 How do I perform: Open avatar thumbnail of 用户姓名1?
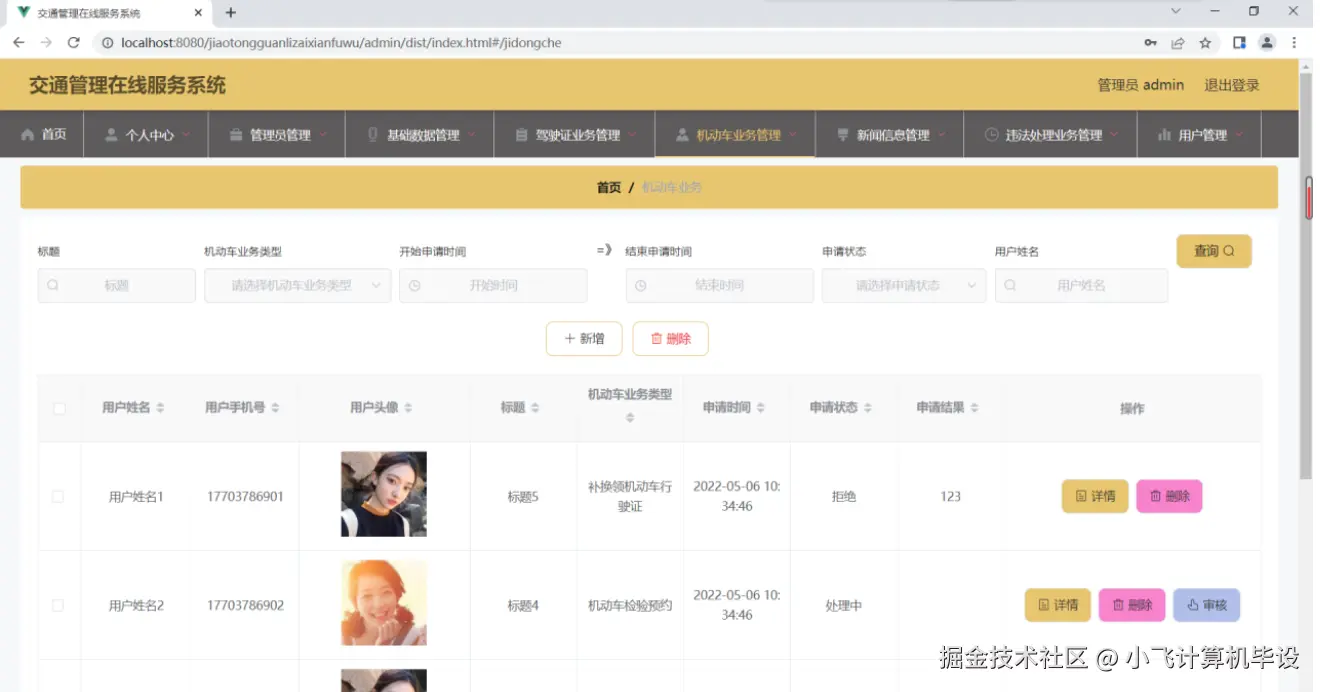(x=384, y=494)
